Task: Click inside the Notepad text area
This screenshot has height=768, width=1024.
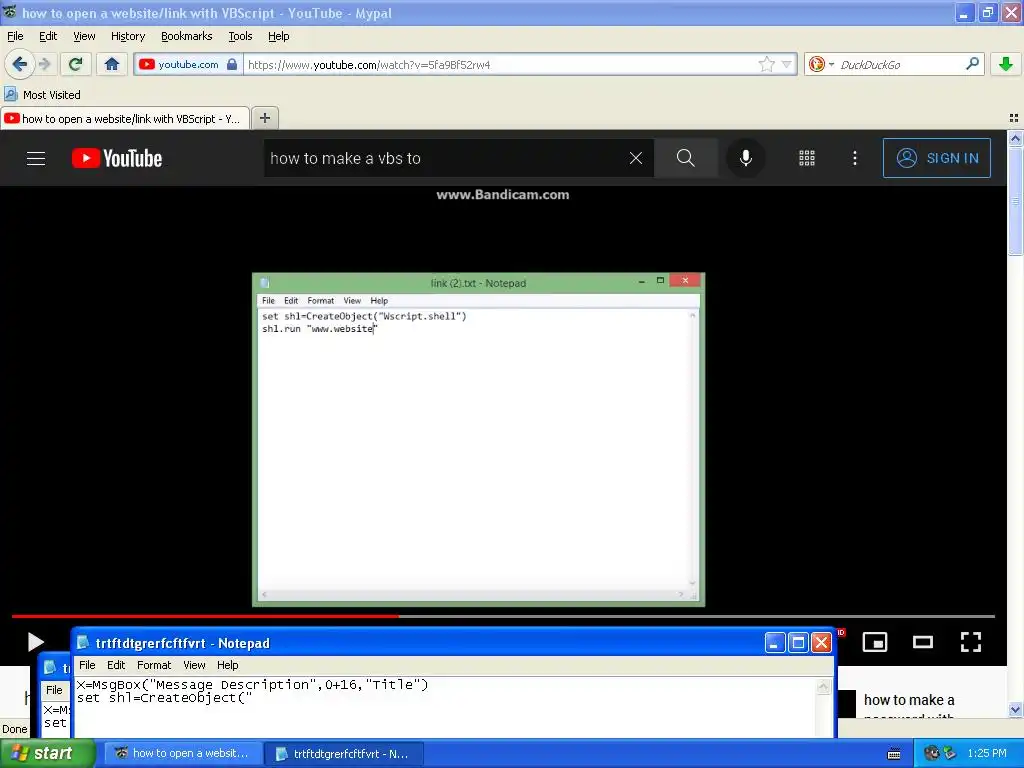Action: pyautogui.click(x=445, y=707)
